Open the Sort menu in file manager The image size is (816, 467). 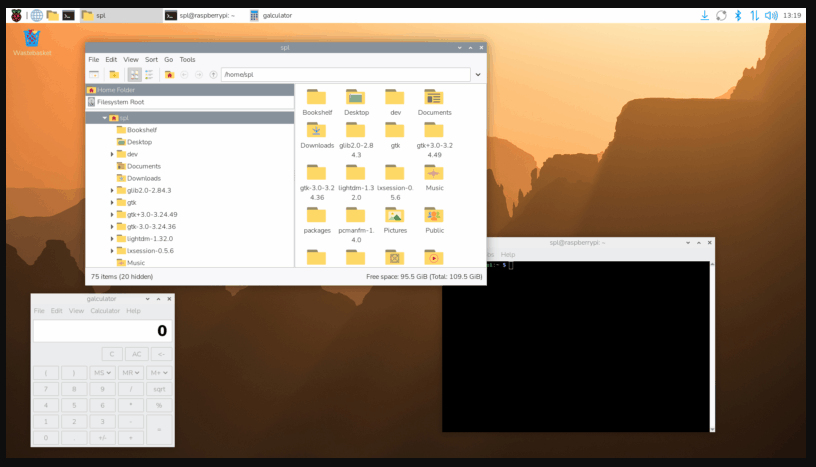pos(150,59)
